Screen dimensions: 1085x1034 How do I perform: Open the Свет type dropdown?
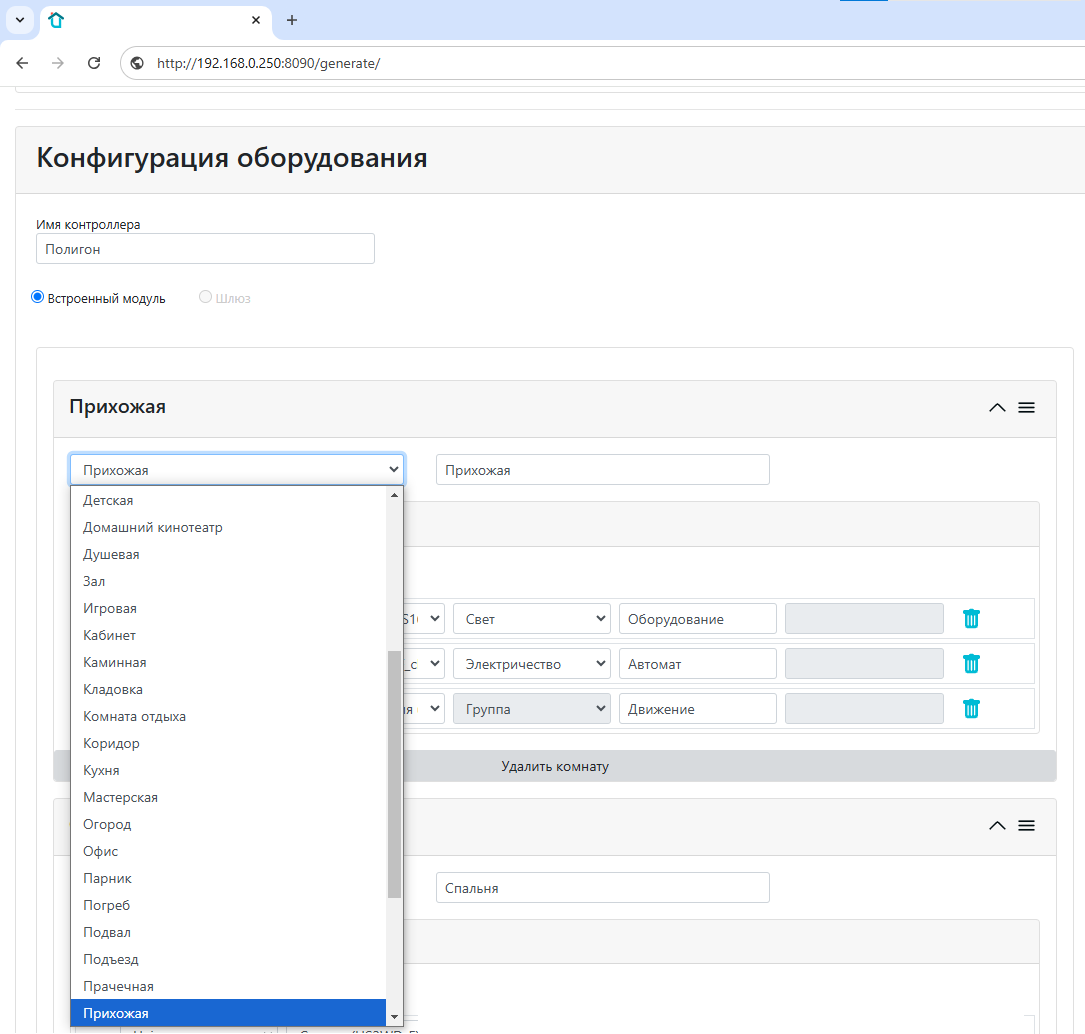point(531,619)
